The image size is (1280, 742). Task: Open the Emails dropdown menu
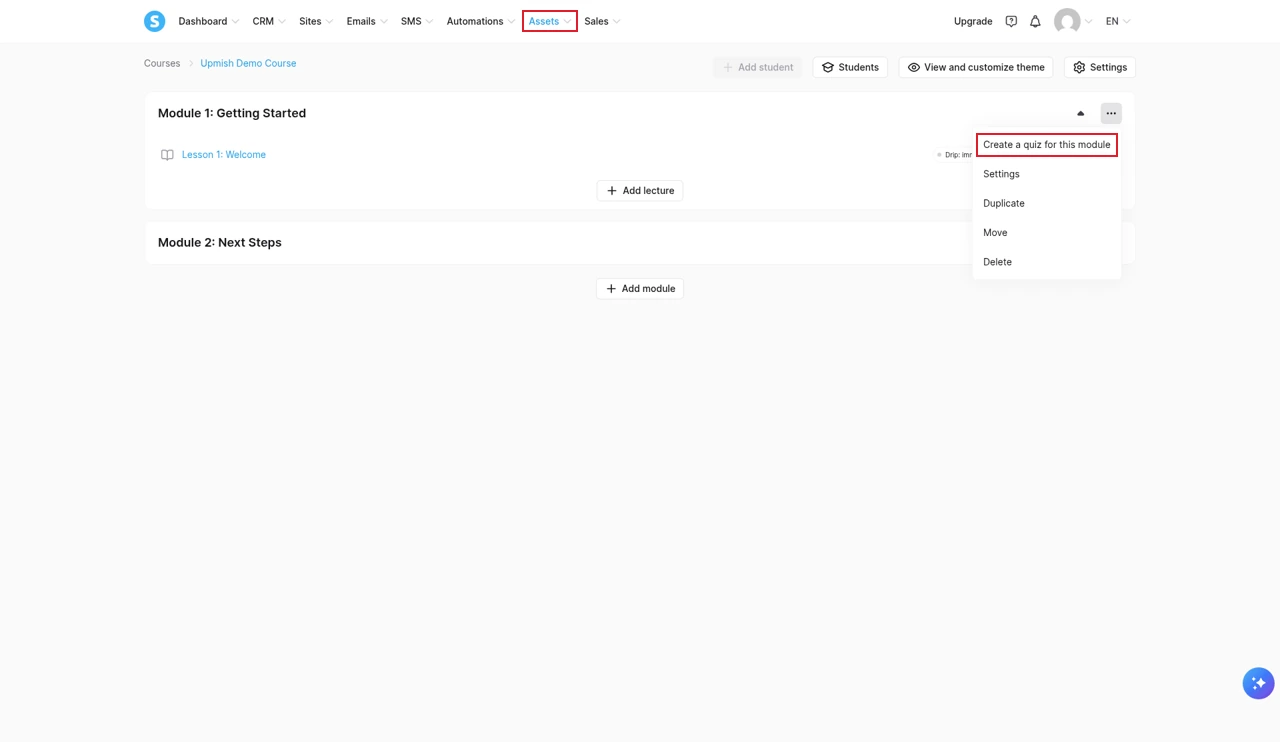[x=366, y=21]
